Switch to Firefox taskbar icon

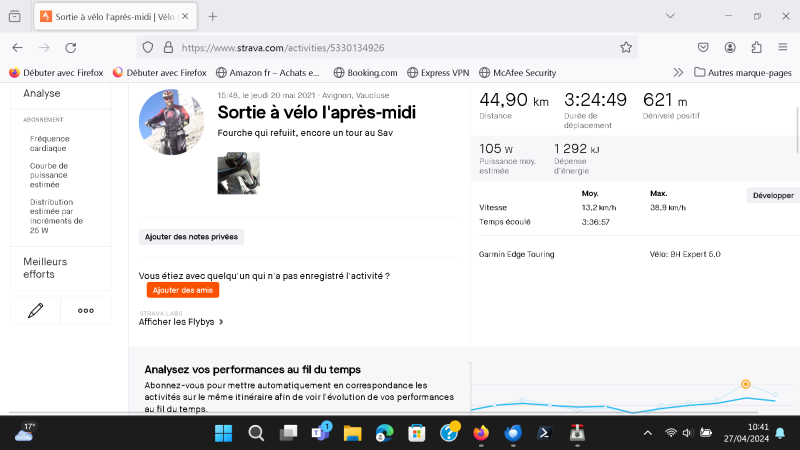tap(481, 433)
